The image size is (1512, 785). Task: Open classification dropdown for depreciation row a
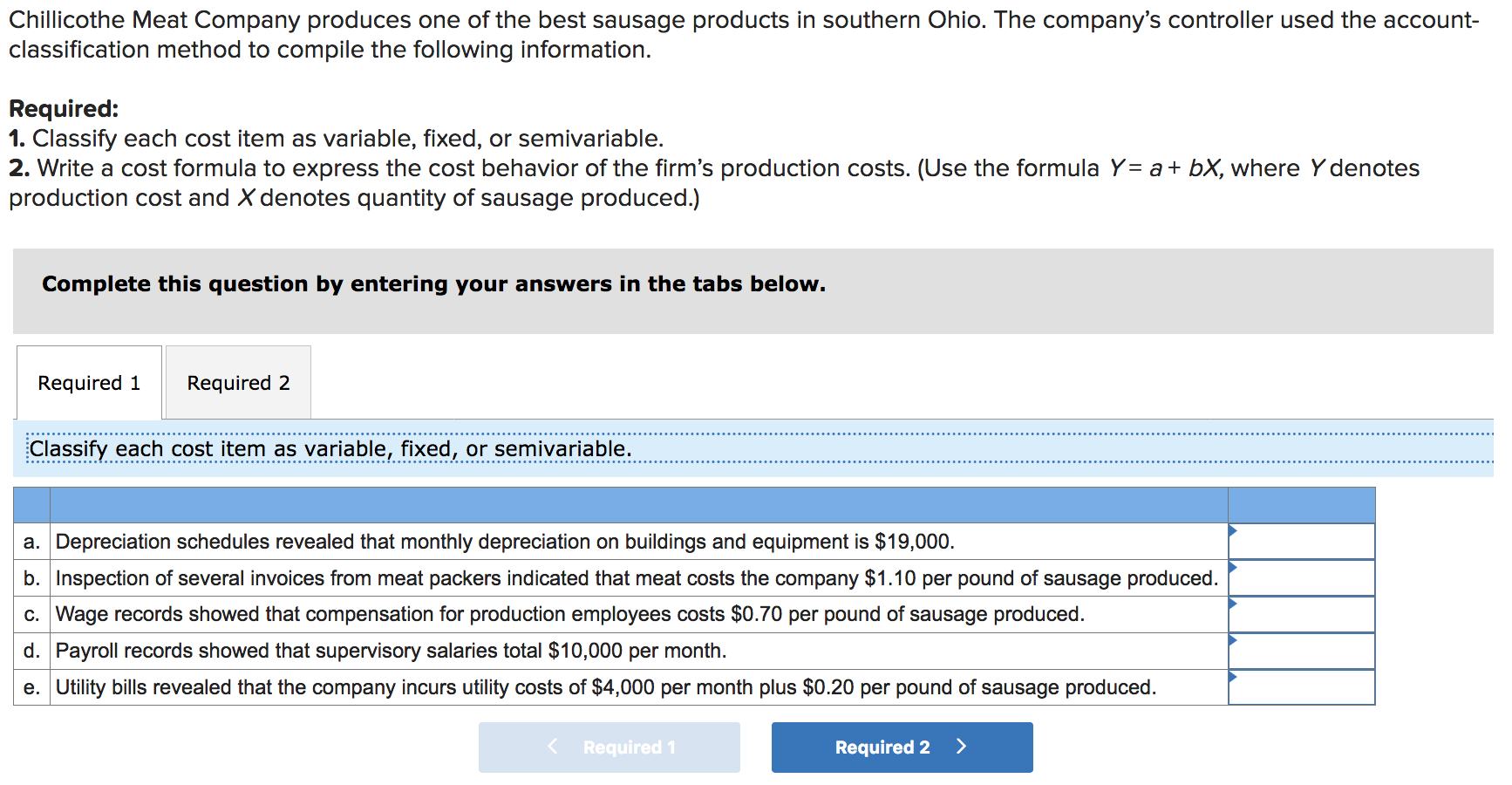point(1302,542)
